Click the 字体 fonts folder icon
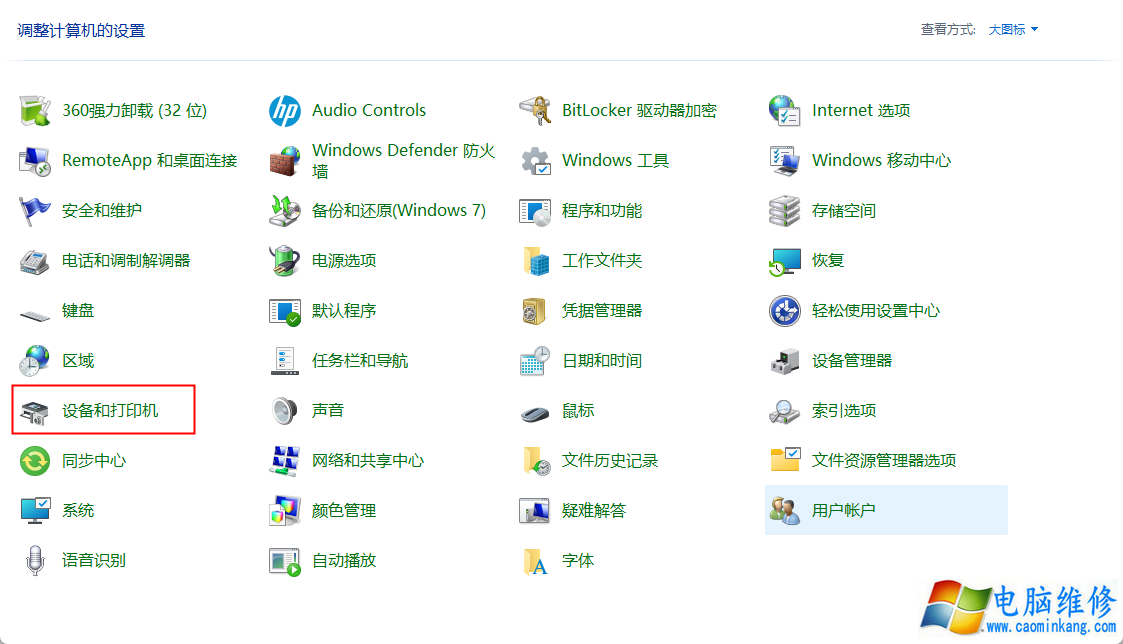 click(x=534, y=561)
